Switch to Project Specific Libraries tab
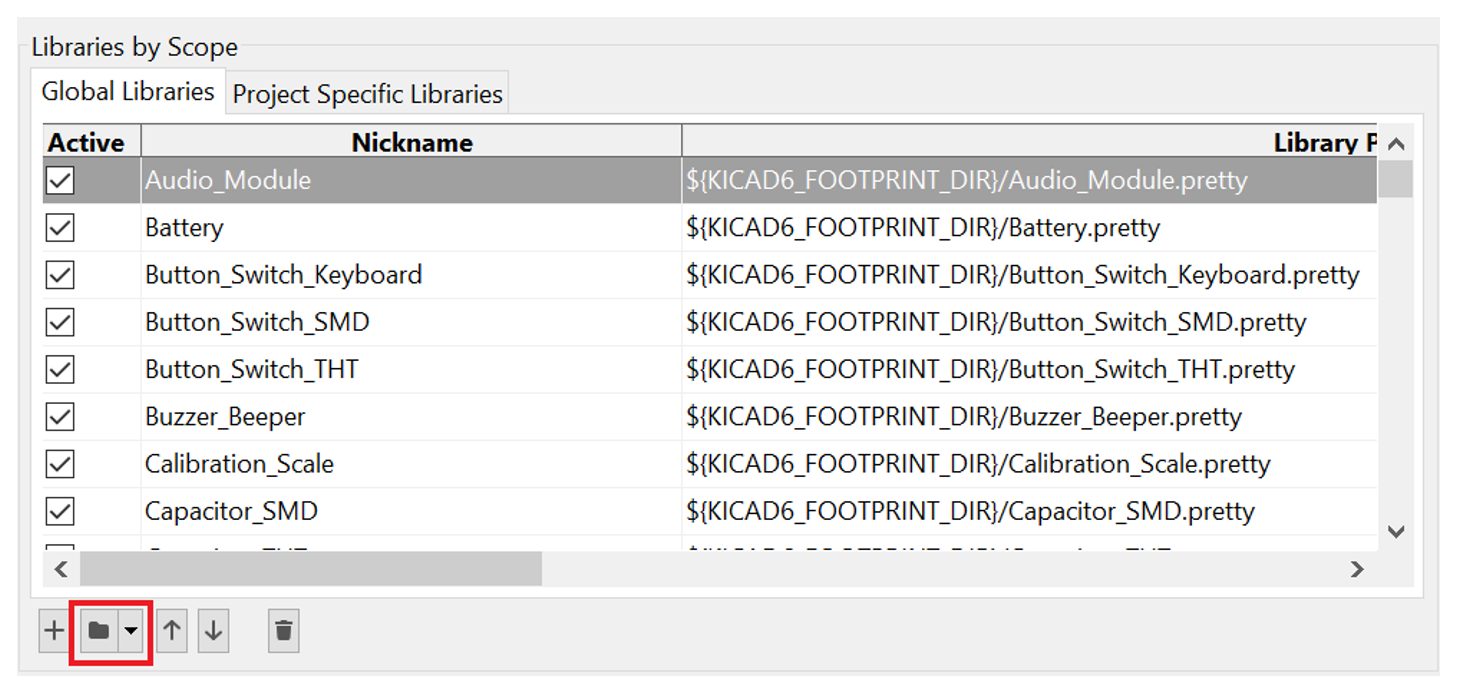 pyautogui.click(x=367, y=94)
